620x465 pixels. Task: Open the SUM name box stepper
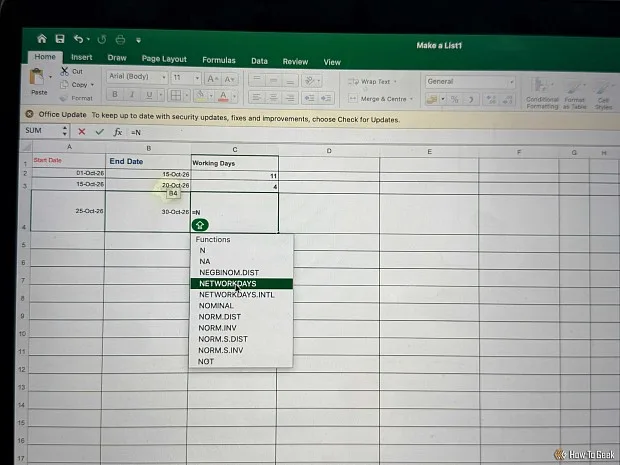point(64,131)
